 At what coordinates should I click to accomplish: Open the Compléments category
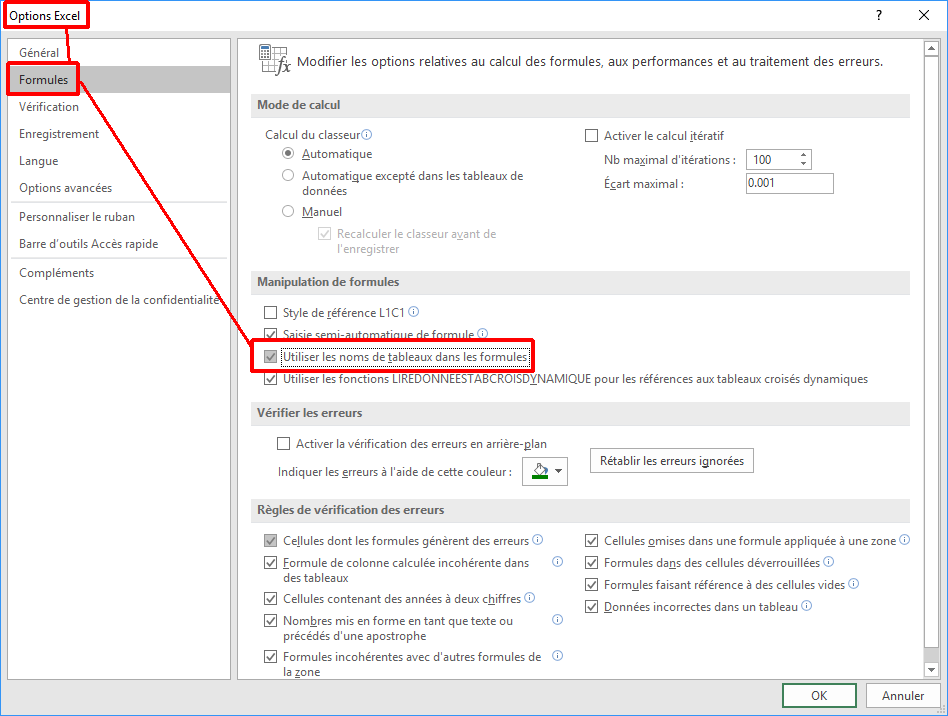(56, 273)
